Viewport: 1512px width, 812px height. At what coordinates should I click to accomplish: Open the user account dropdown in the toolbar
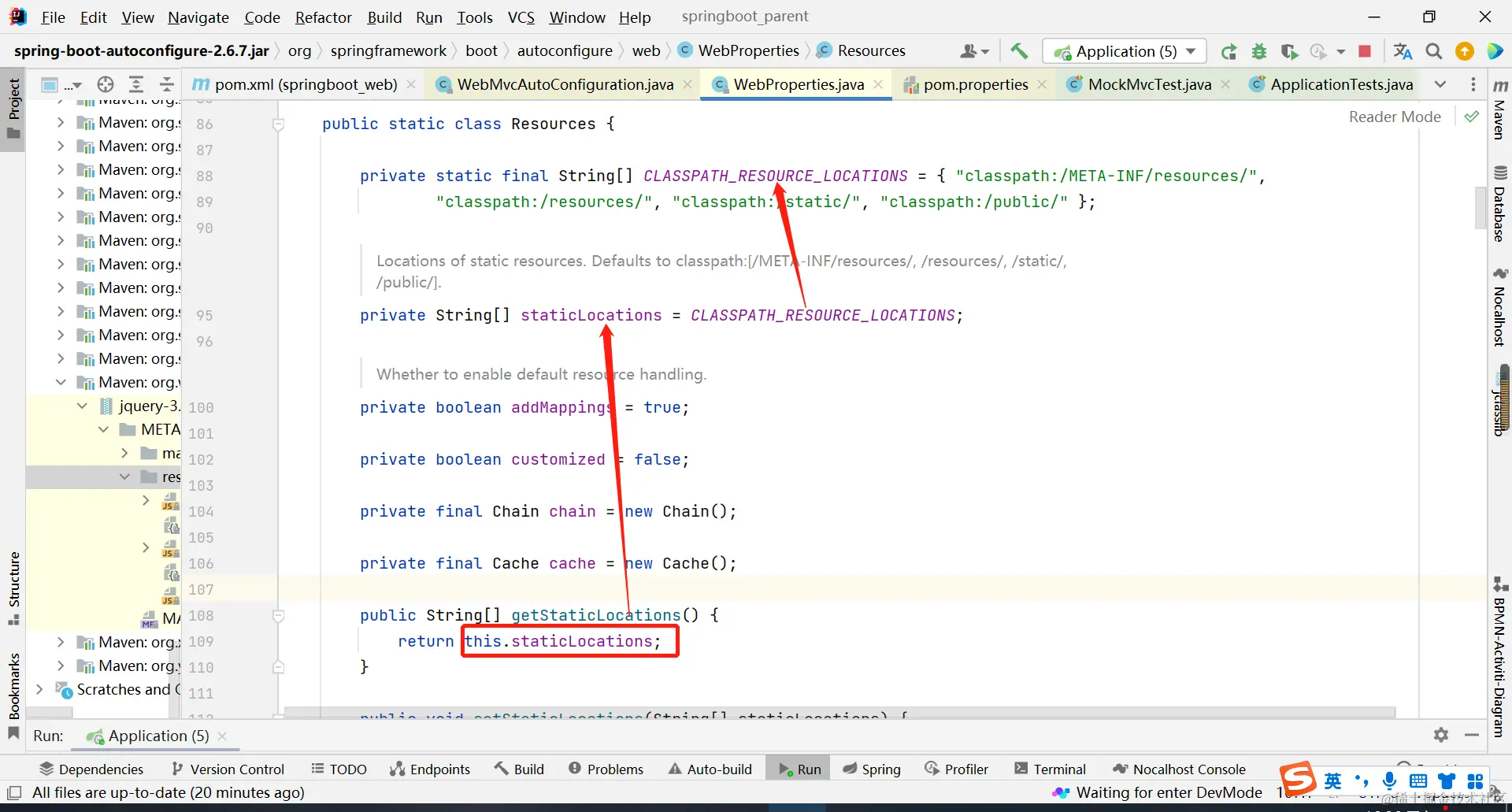click(975, 52)
